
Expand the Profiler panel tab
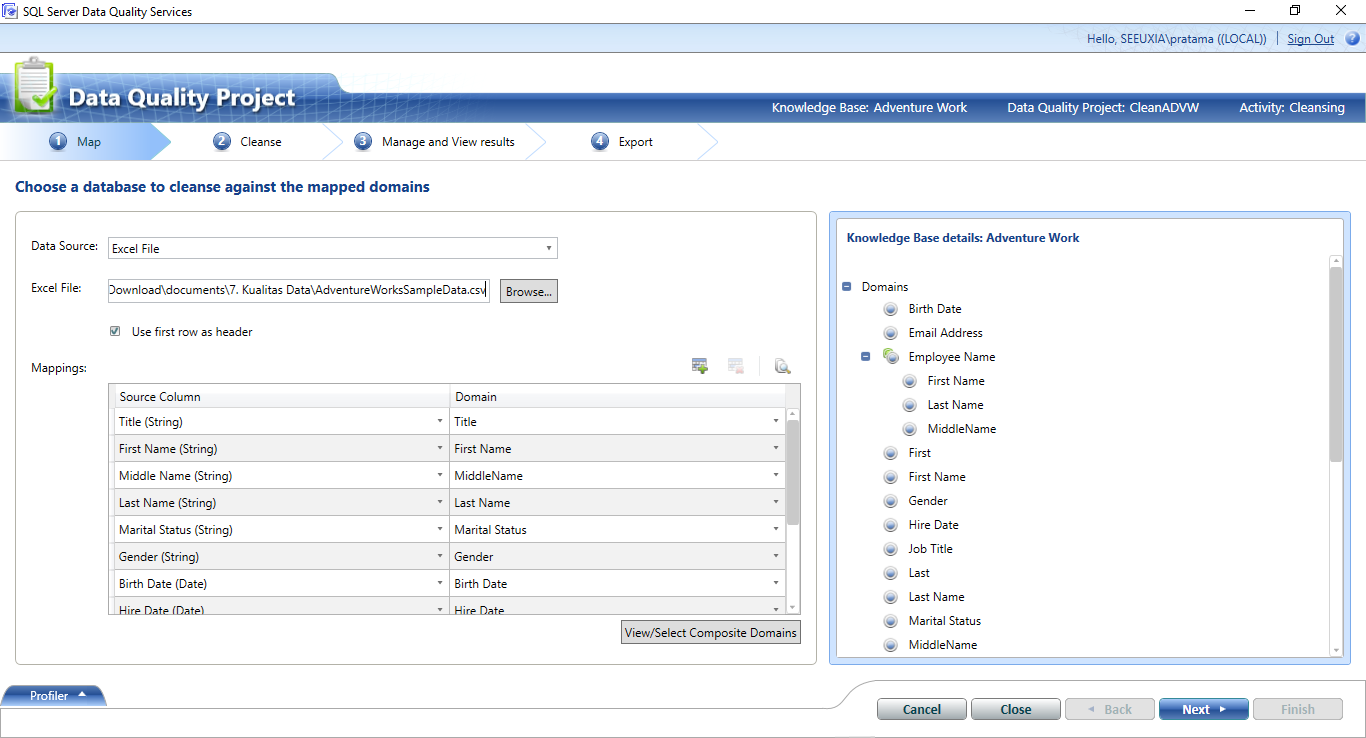[x=54, y=696]
